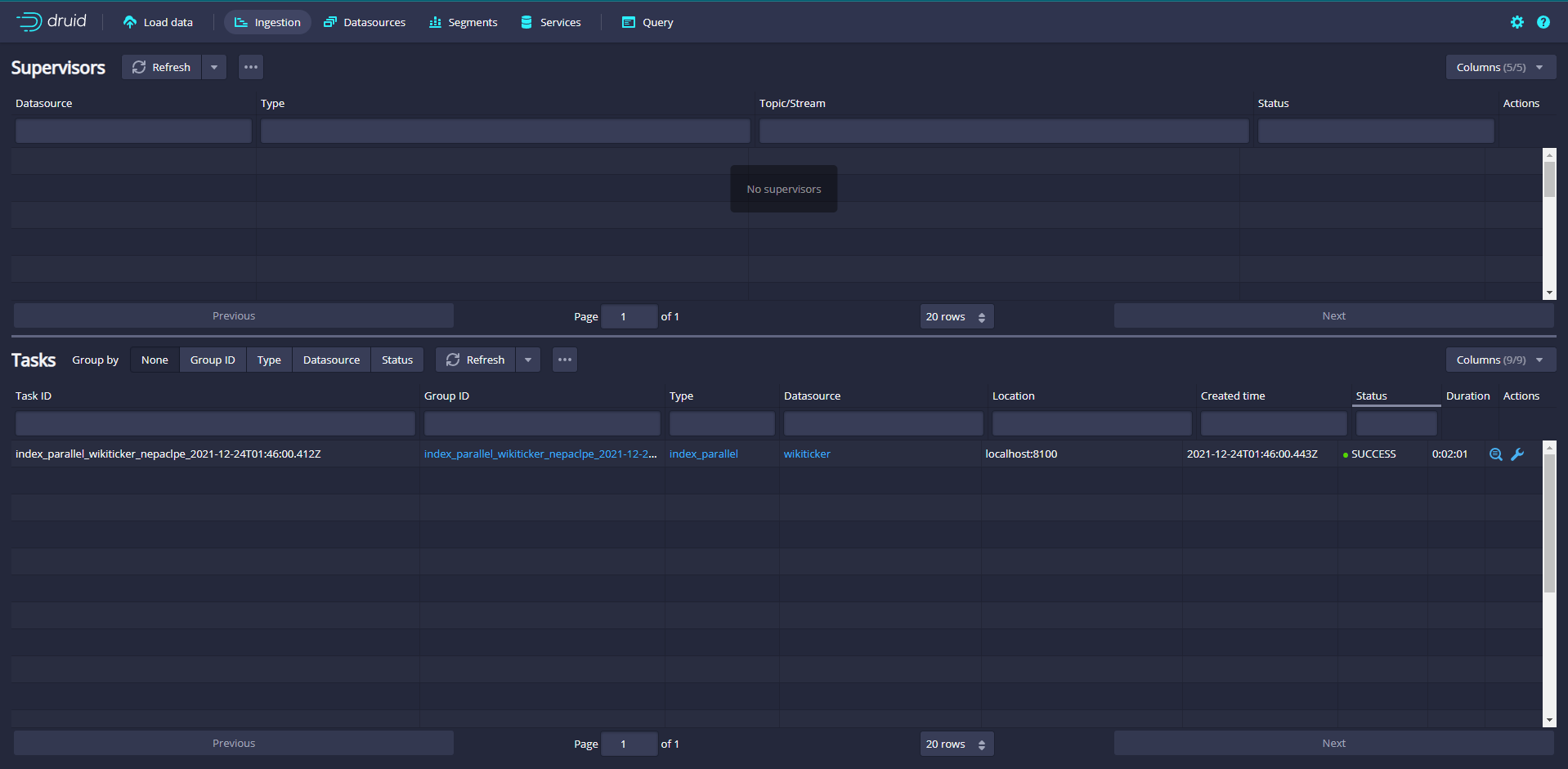The image size is (1568, 769).
Task: Focus Tasks Location filter field
Action: click(1092, 423)
